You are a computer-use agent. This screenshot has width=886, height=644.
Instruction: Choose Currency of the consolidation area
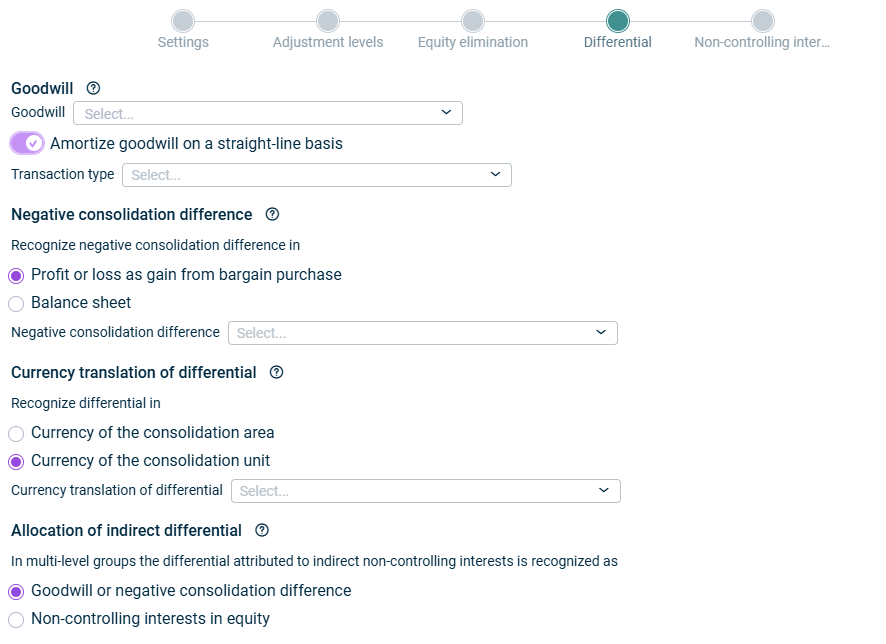coord(16,434)
